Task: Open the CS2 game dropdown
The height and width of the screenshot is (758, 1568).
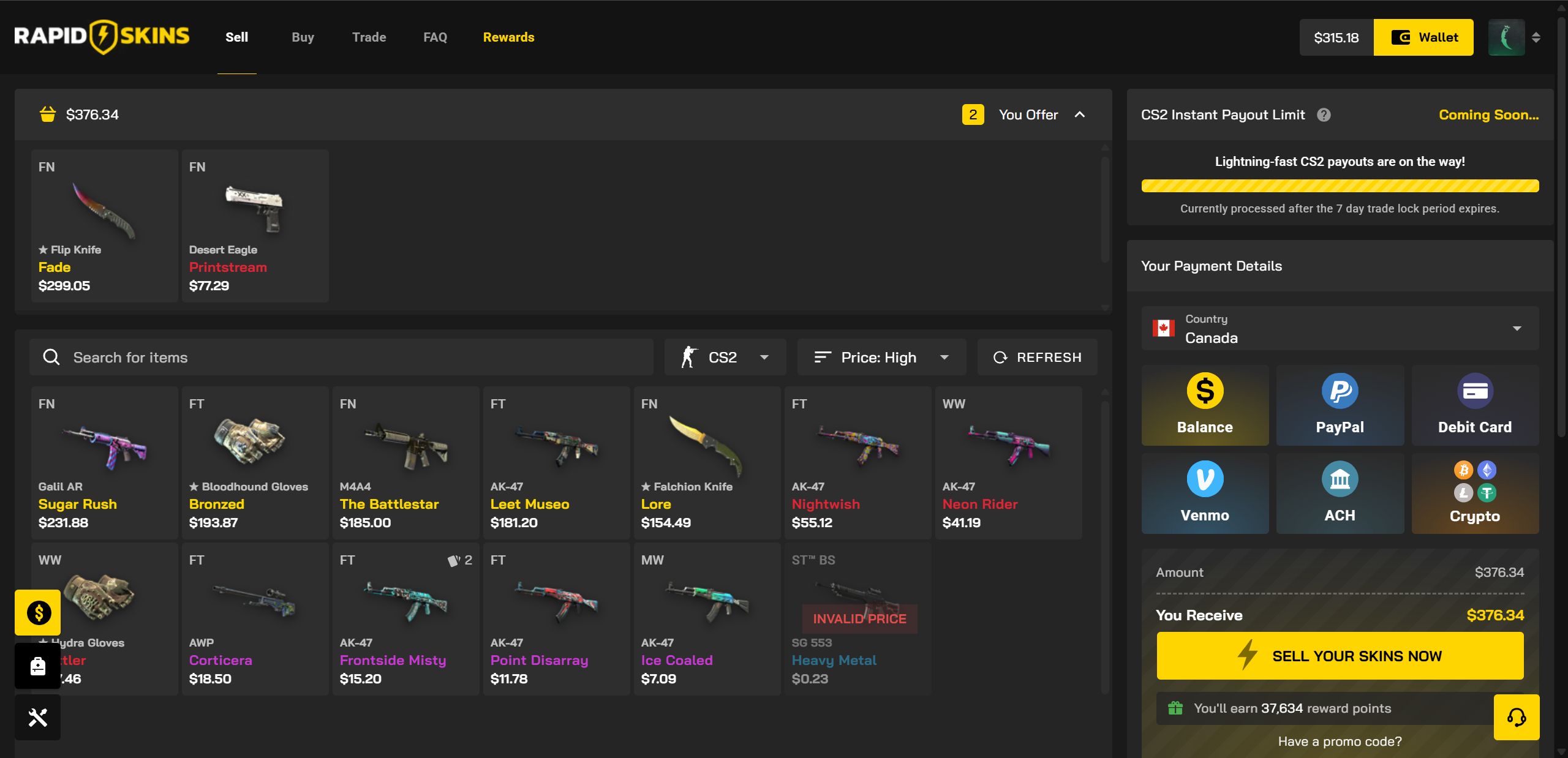Action: 725,357
